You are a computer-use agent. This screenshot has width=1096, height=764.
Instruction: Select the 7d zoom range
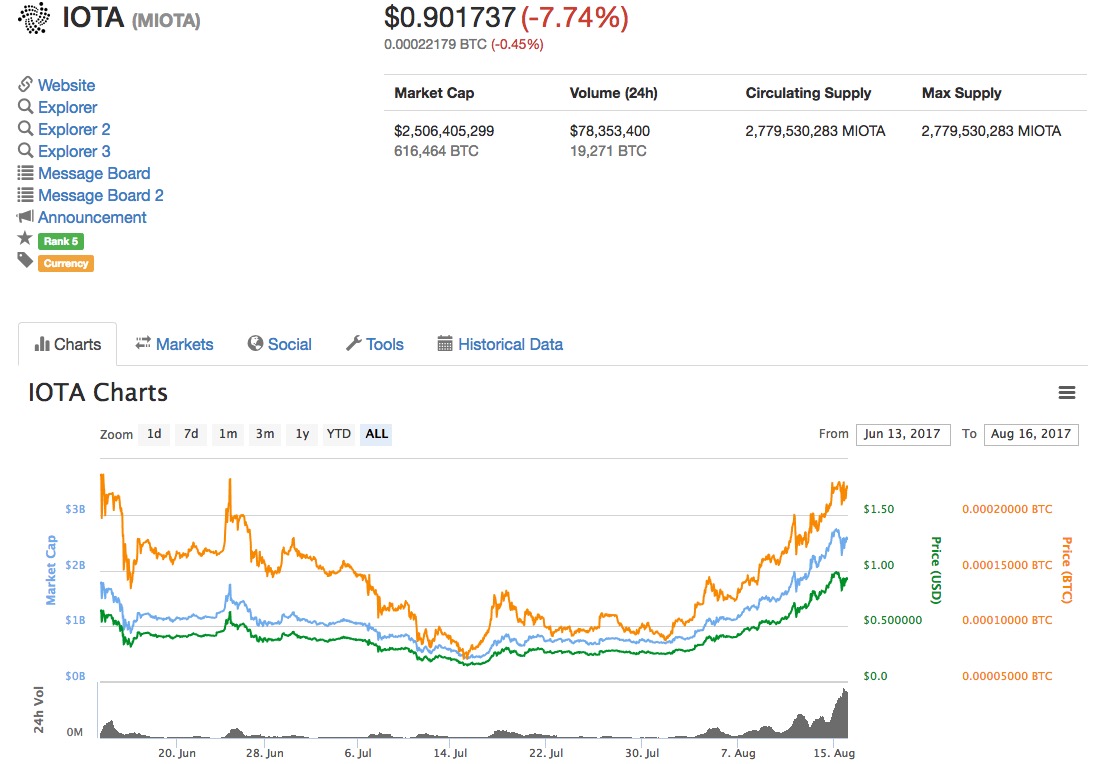[191, 434]
